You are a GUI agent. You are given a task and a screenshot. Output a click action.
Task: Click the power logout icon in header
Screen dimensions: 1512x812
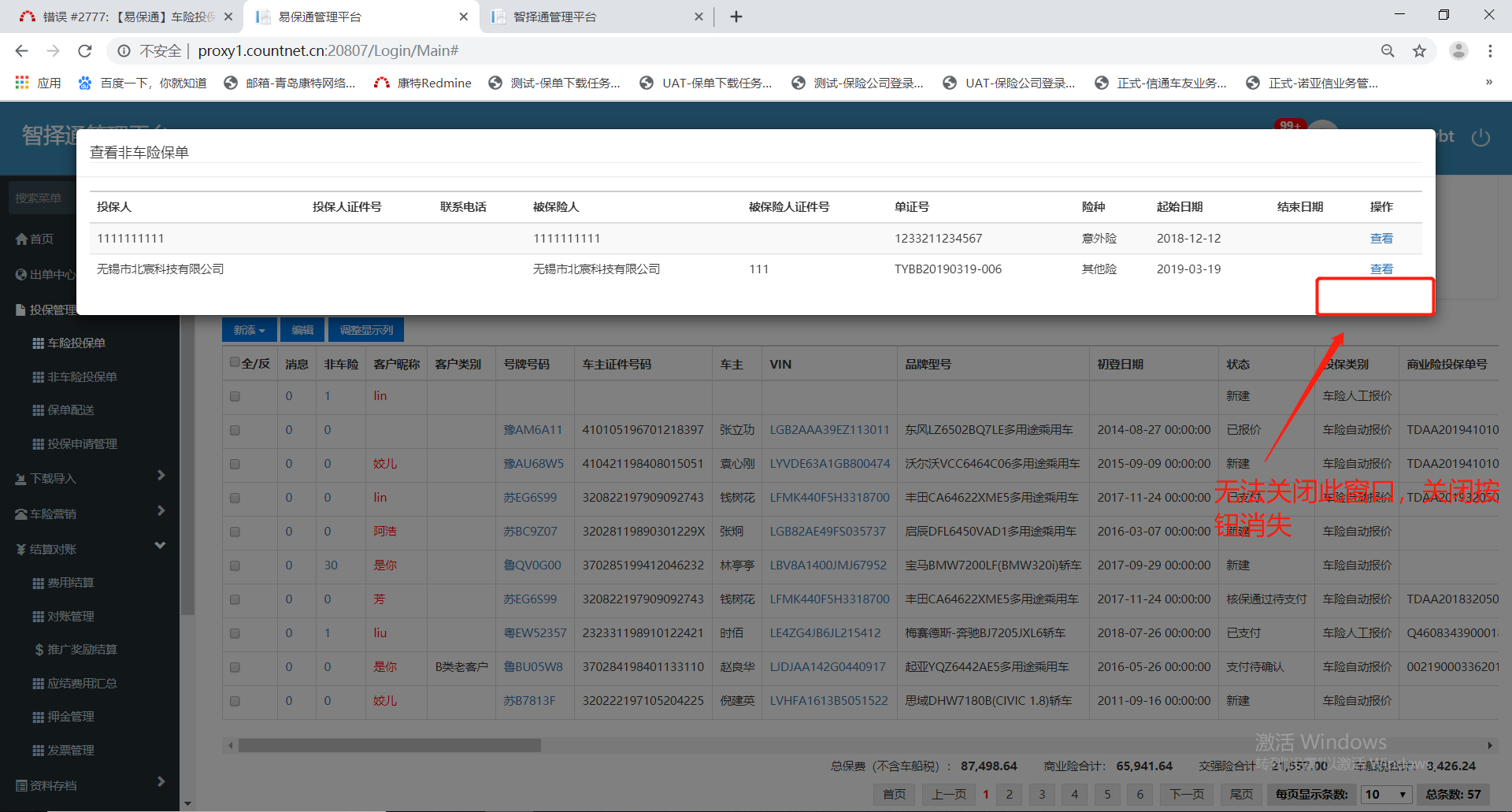pyautogui.click(x=1480, y=138)
